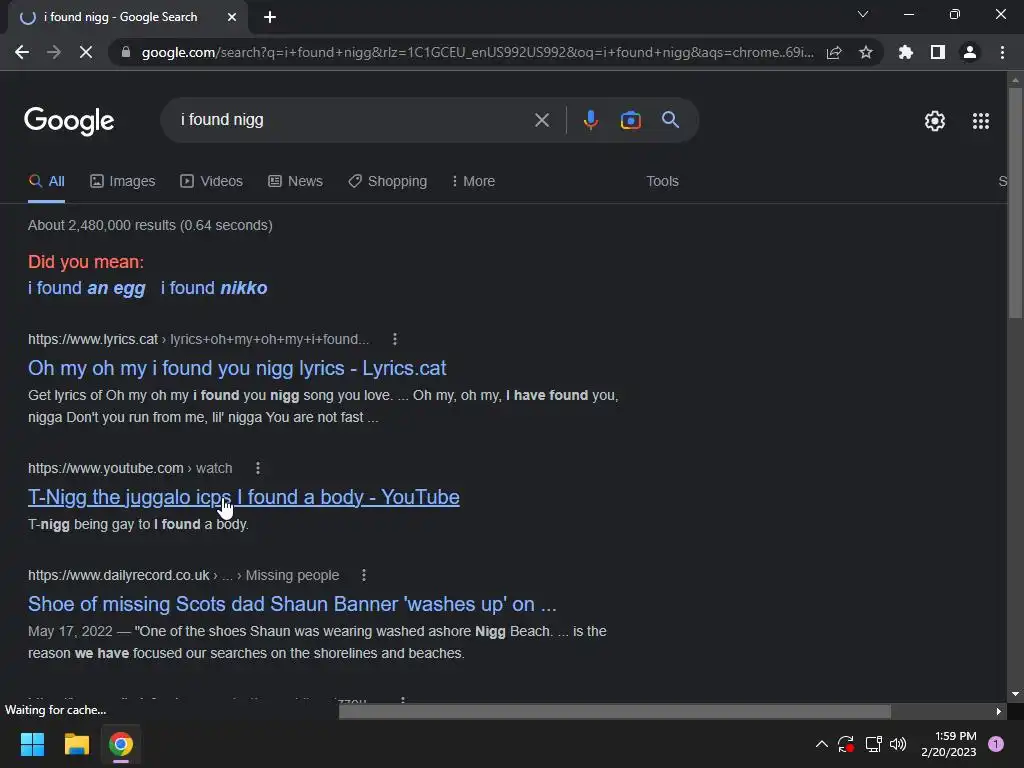The image size is (1024, 768).
Task: Switch to the Shopping tab
Action: tap(388, 182)
